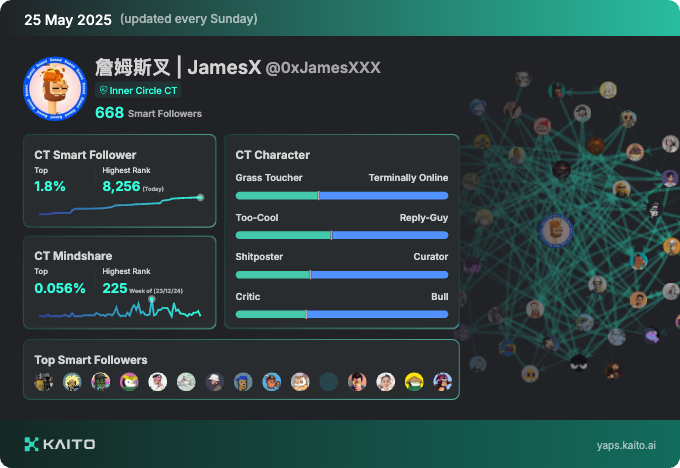Click the Top Smart Followers heading
This screenshot has width=680, height=468.
click(91, 360)
